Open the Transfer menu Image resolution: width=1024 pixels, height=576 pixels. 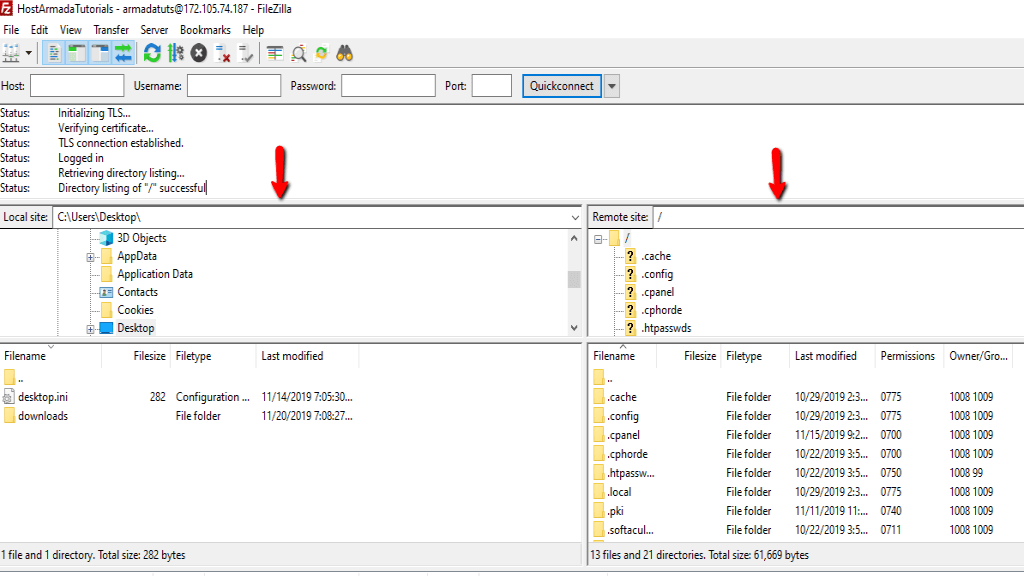click(110, 29)
